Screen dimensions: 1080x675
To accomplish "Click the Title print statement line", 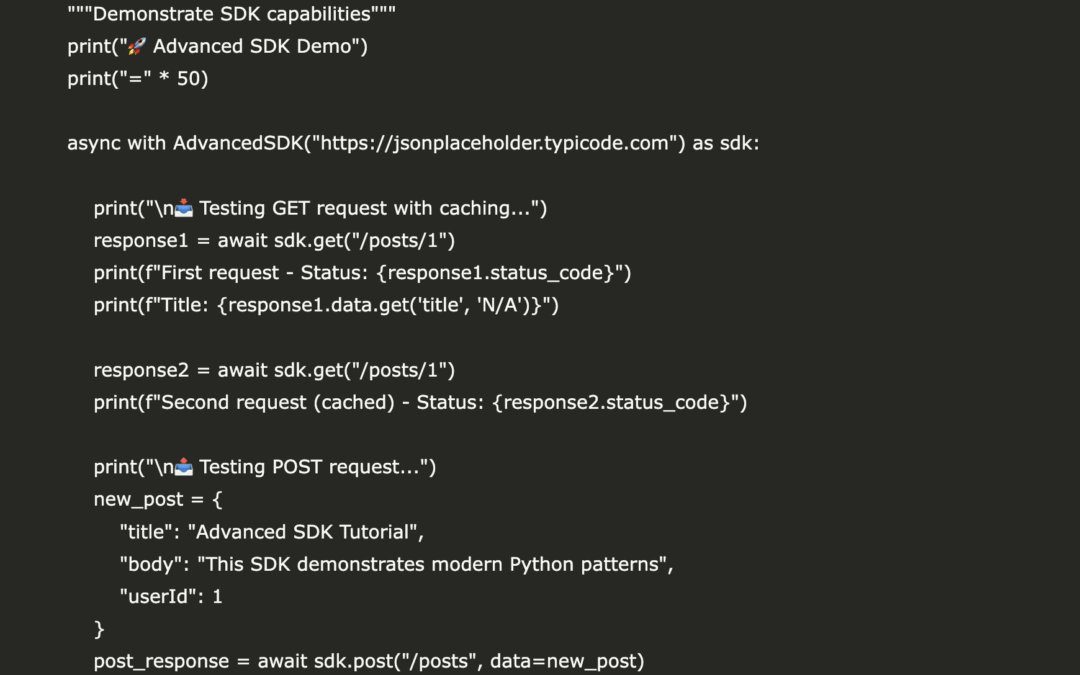I will pyautogui.click(x=326, y=305).
